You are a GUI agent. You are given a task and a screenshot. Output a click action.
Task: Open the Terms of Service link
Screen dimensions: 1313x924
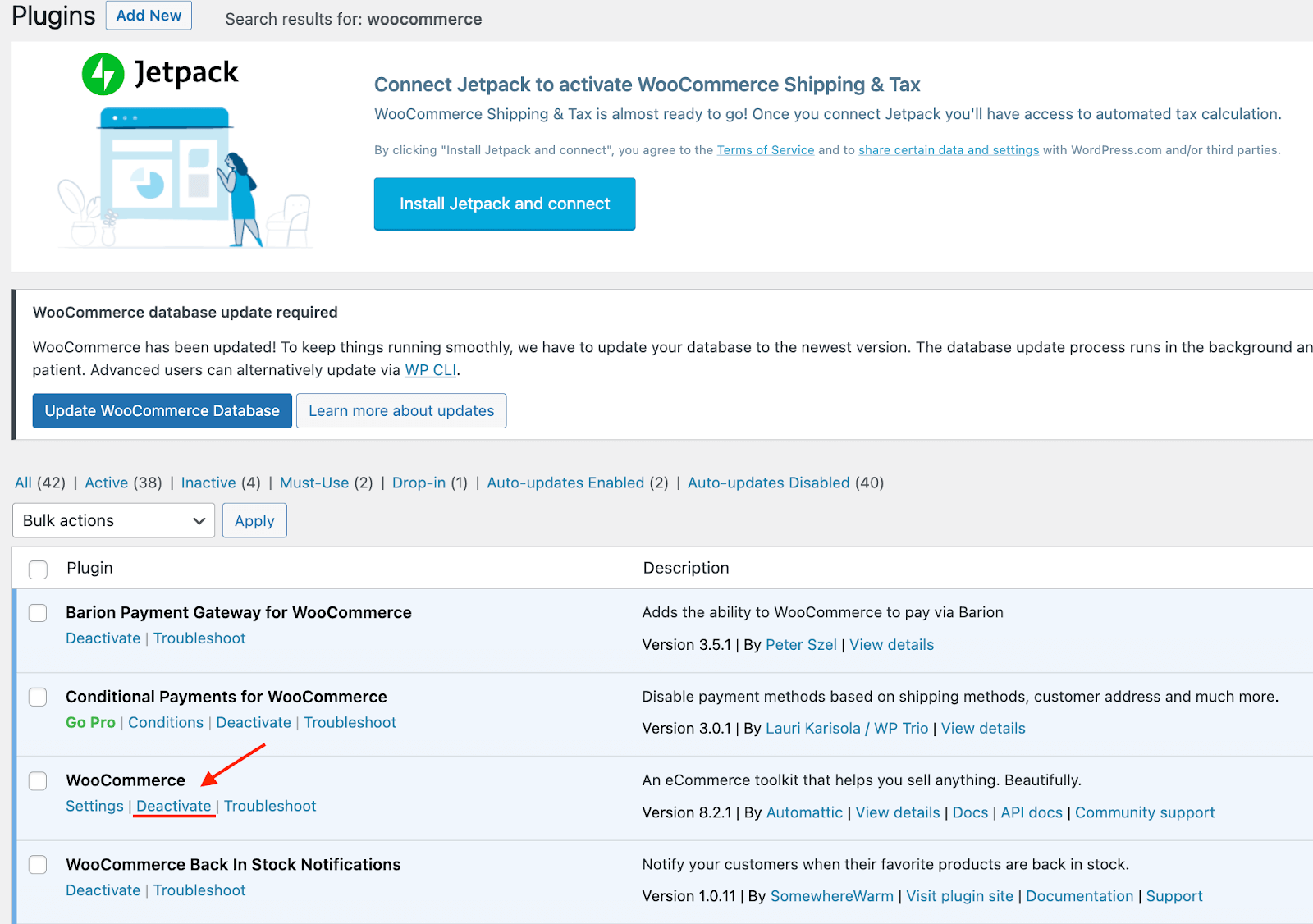766,150
